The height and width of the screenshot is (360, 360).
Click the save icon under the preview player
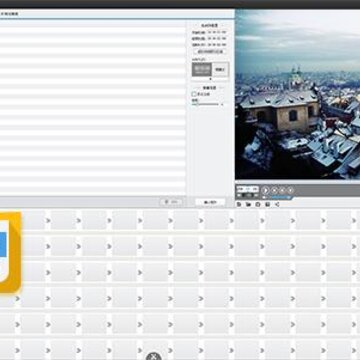[267, 204]
